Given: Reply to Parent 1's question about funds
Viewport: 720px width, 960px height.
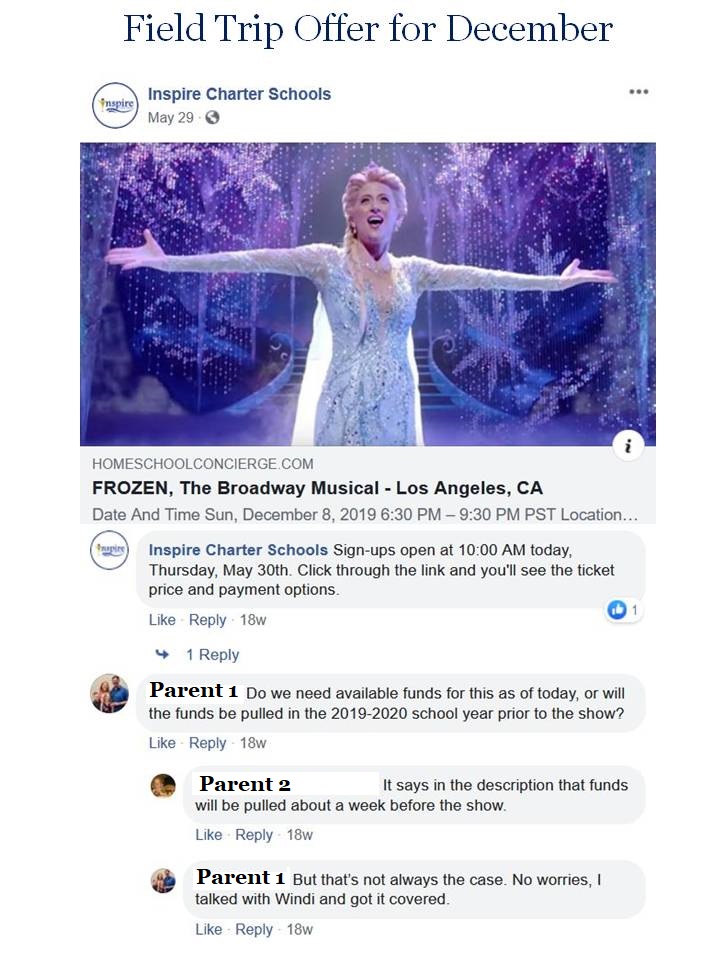Looking at the screenshot, I should (x=207, y=743).
